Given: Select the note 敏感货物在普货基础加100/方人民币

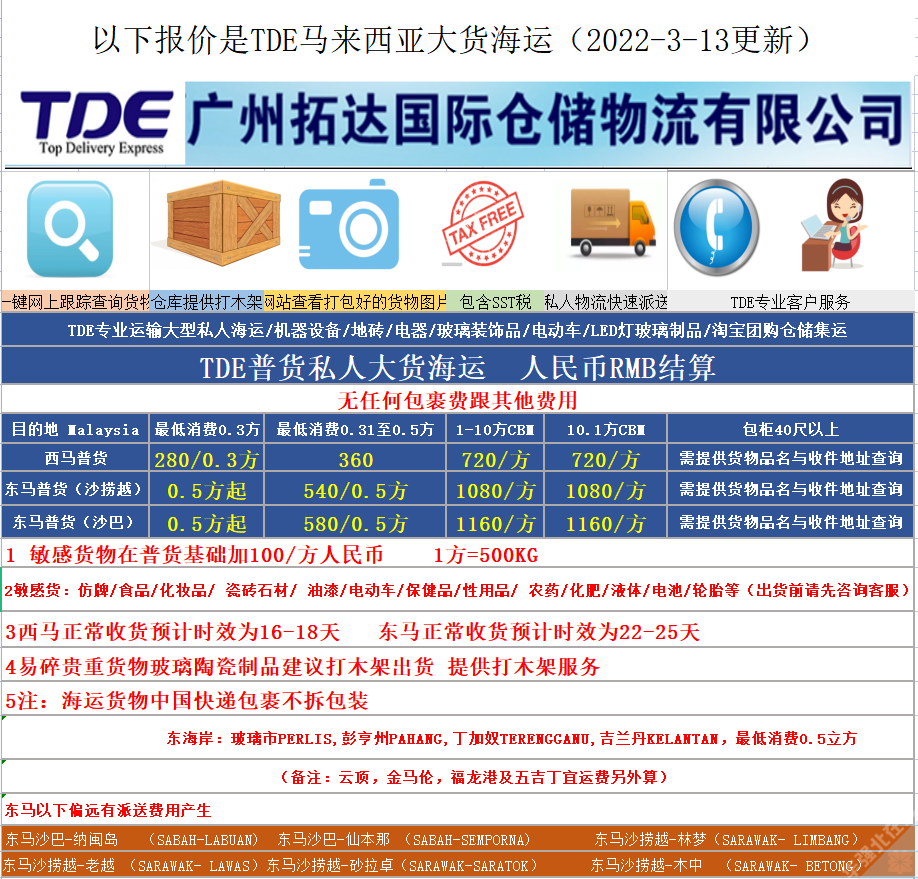Looking at the screenshot, I should [x=194, y=555].
